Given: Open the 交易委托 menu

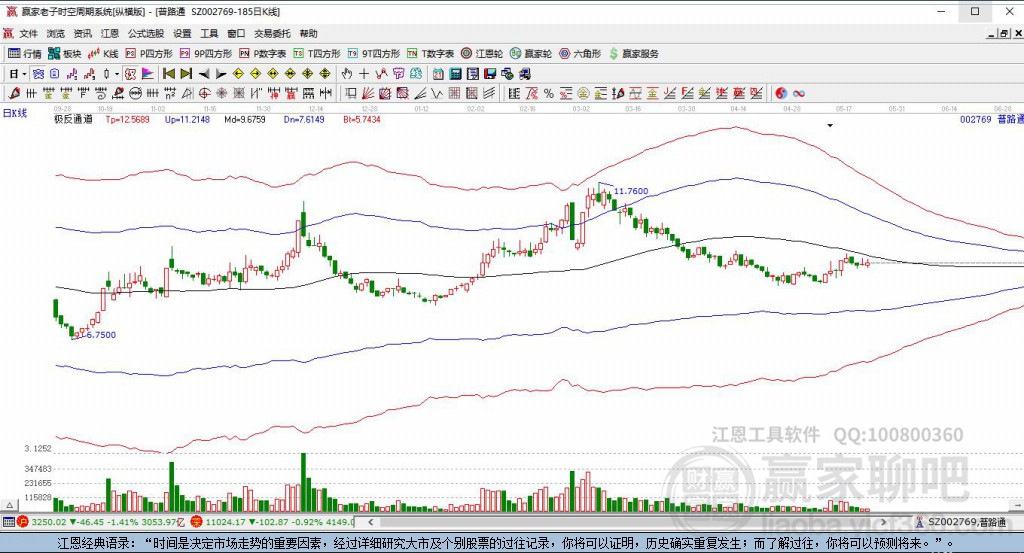Looking at the screenshot, I should 272,33.
